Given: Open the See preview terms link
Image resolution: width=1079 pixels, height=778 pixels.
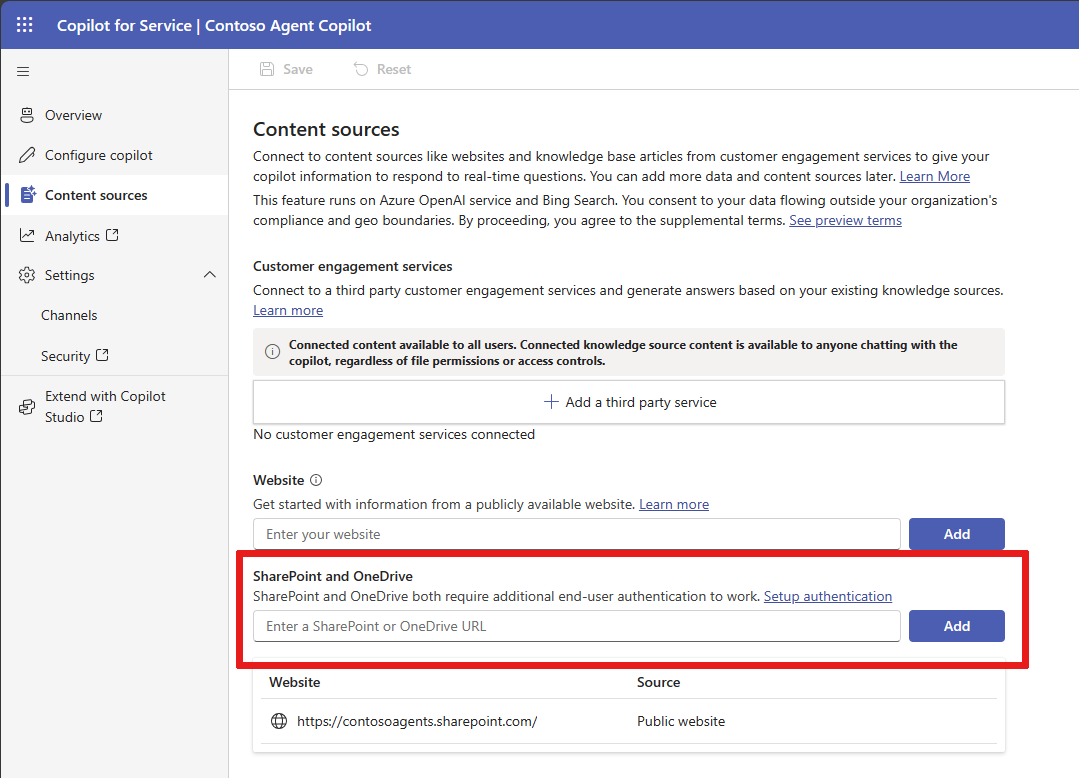Looking at the screenshot, I should pos(845,220).
